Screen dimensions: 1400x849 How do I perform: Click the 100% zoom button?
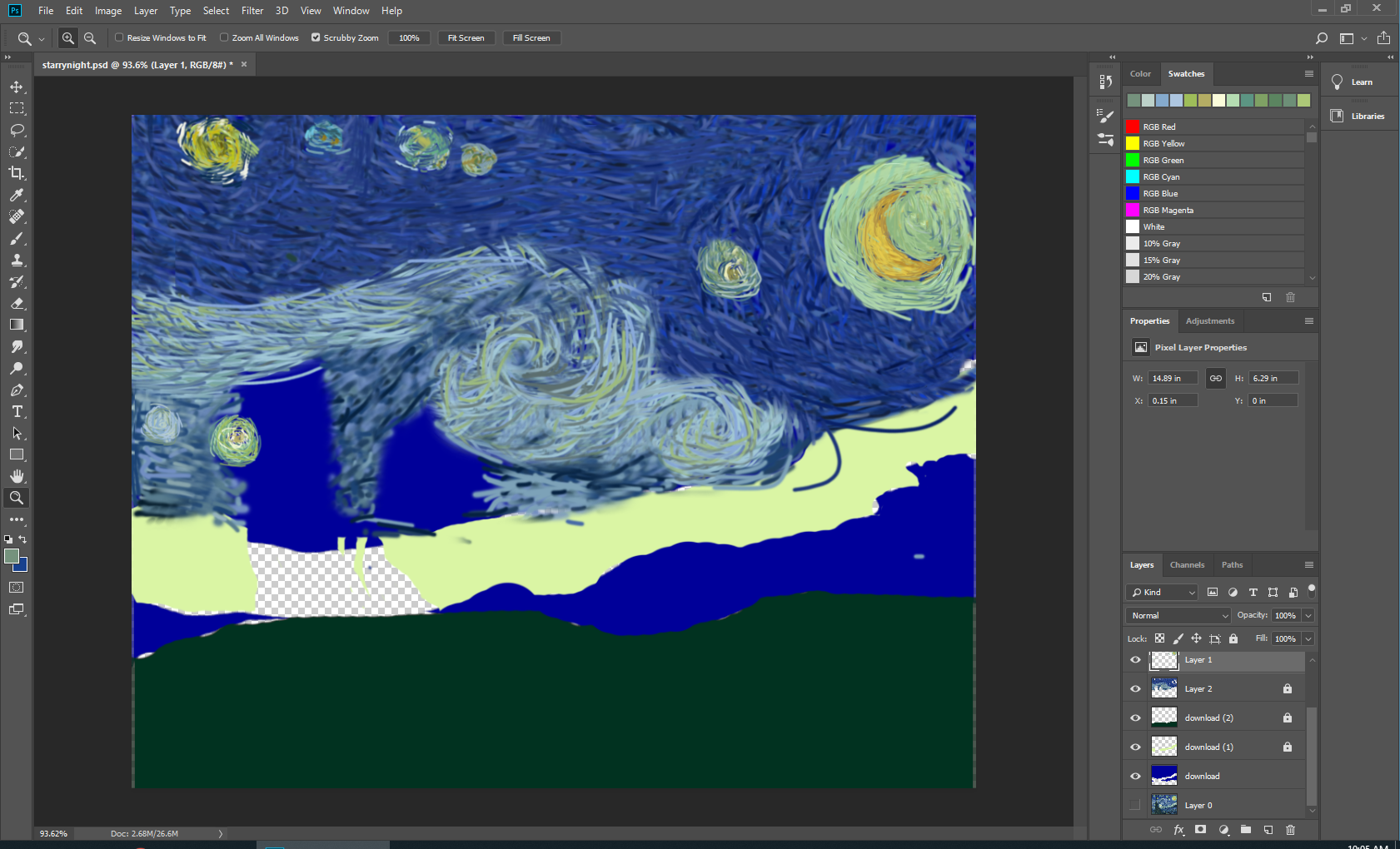pos(409,38)
